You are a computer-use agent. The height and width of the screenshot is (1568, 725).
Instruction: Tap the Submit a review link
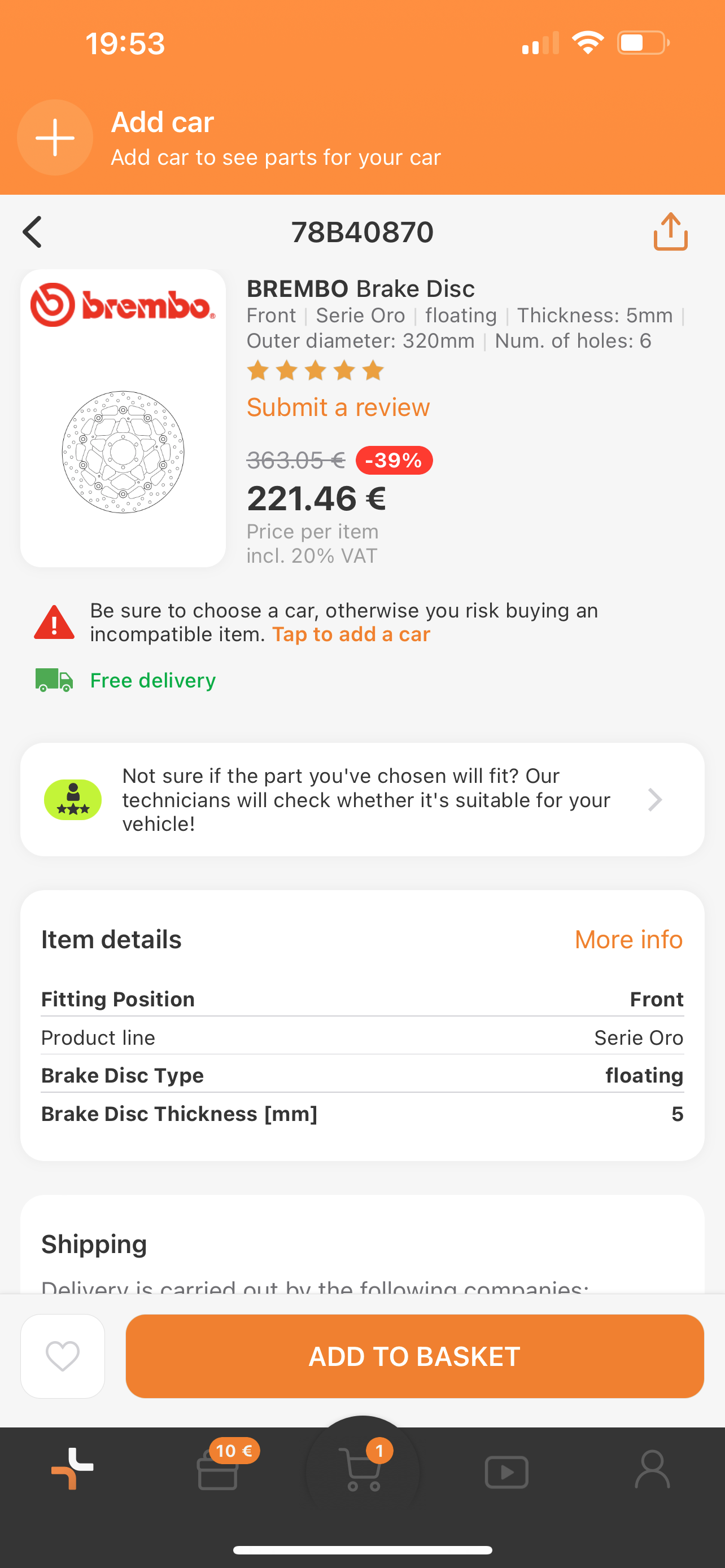point(338,407)
